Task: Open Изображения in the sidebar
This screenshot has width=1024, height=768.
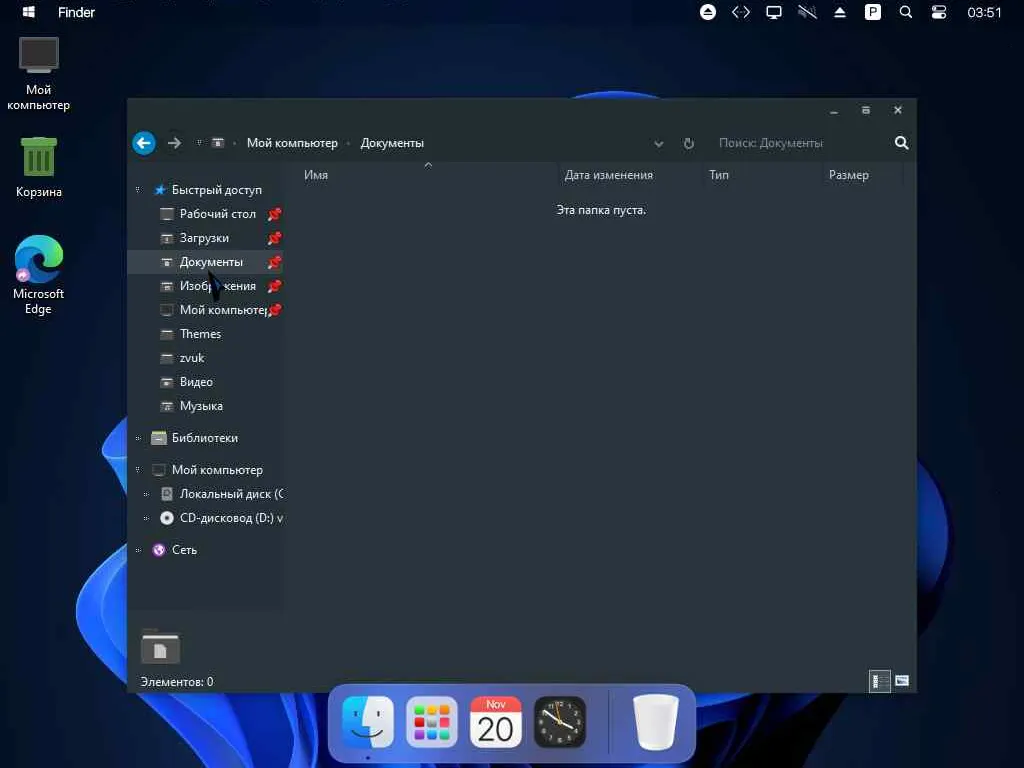Action: [217, 286]
